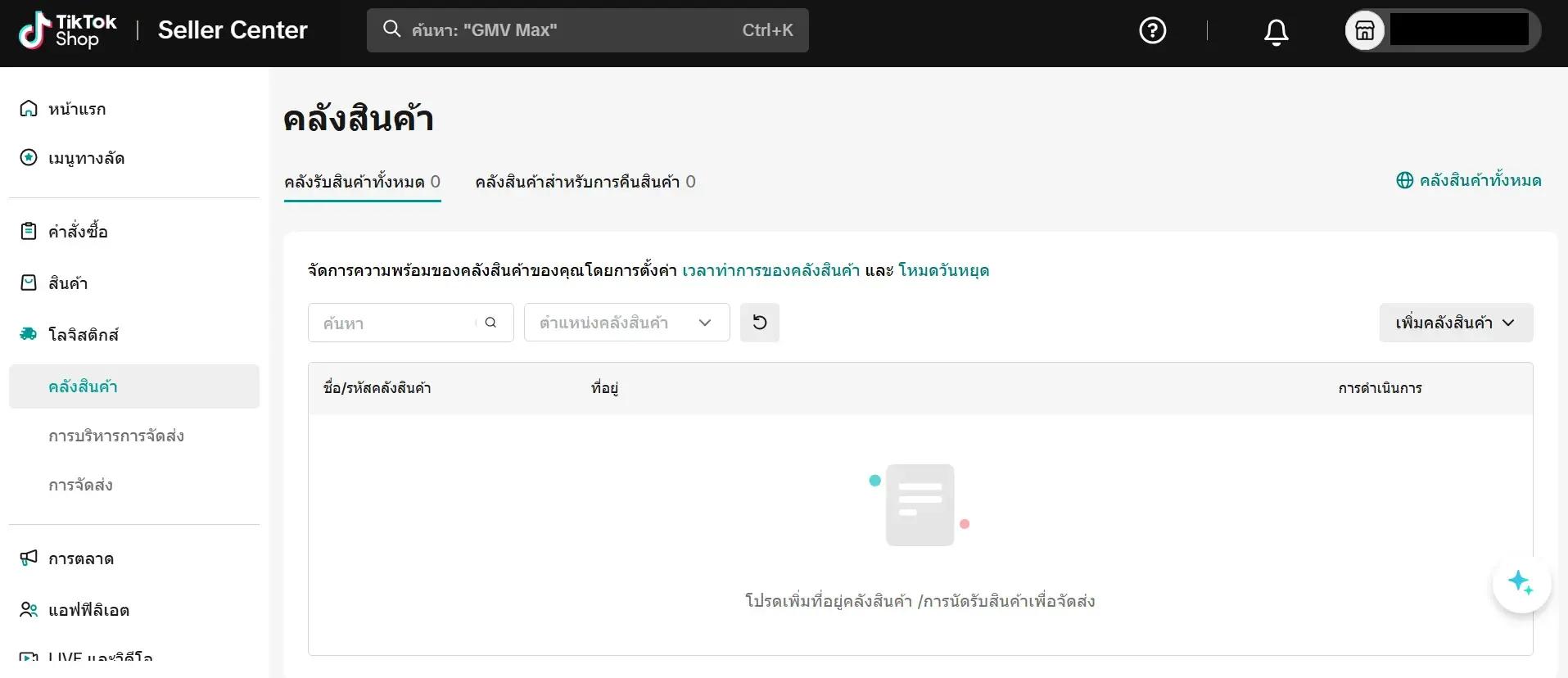Image resolution: width=1568 pixels, height=678 pixels.
Task: Switch to คลังสินค้าสำหรับการคืนสินค้า tab
Action: (585, 182)
